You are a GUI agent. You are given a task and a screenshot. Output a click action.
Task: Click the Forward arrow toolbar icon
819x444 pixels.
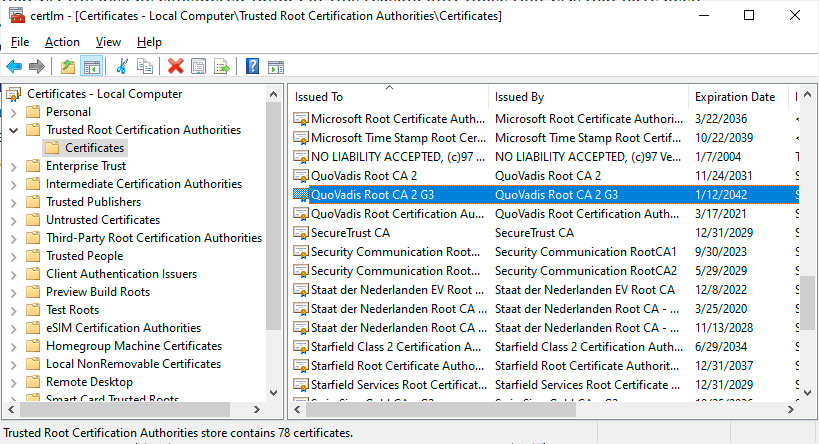tap(37, 66)
